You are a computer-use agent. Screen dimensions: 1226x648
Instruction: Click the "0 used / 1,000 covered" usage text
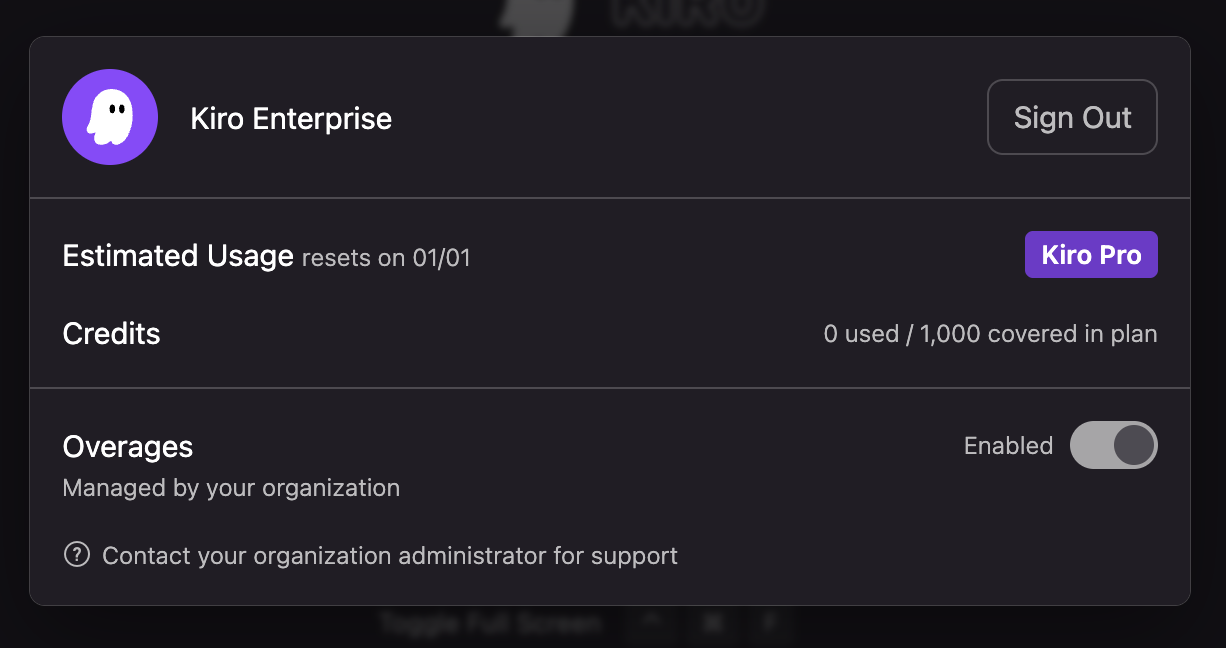point(990,334)
